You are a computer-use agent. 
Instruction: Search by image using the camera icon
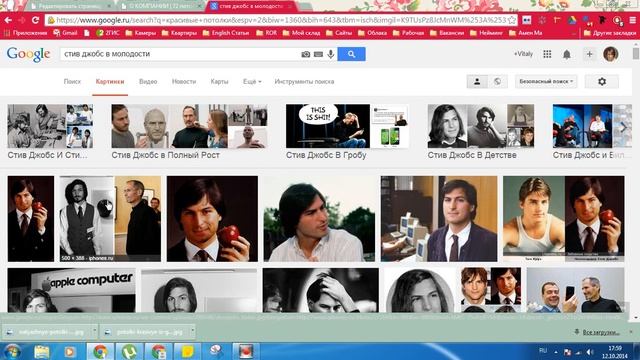pyautogui.click(x=305, y=54)
